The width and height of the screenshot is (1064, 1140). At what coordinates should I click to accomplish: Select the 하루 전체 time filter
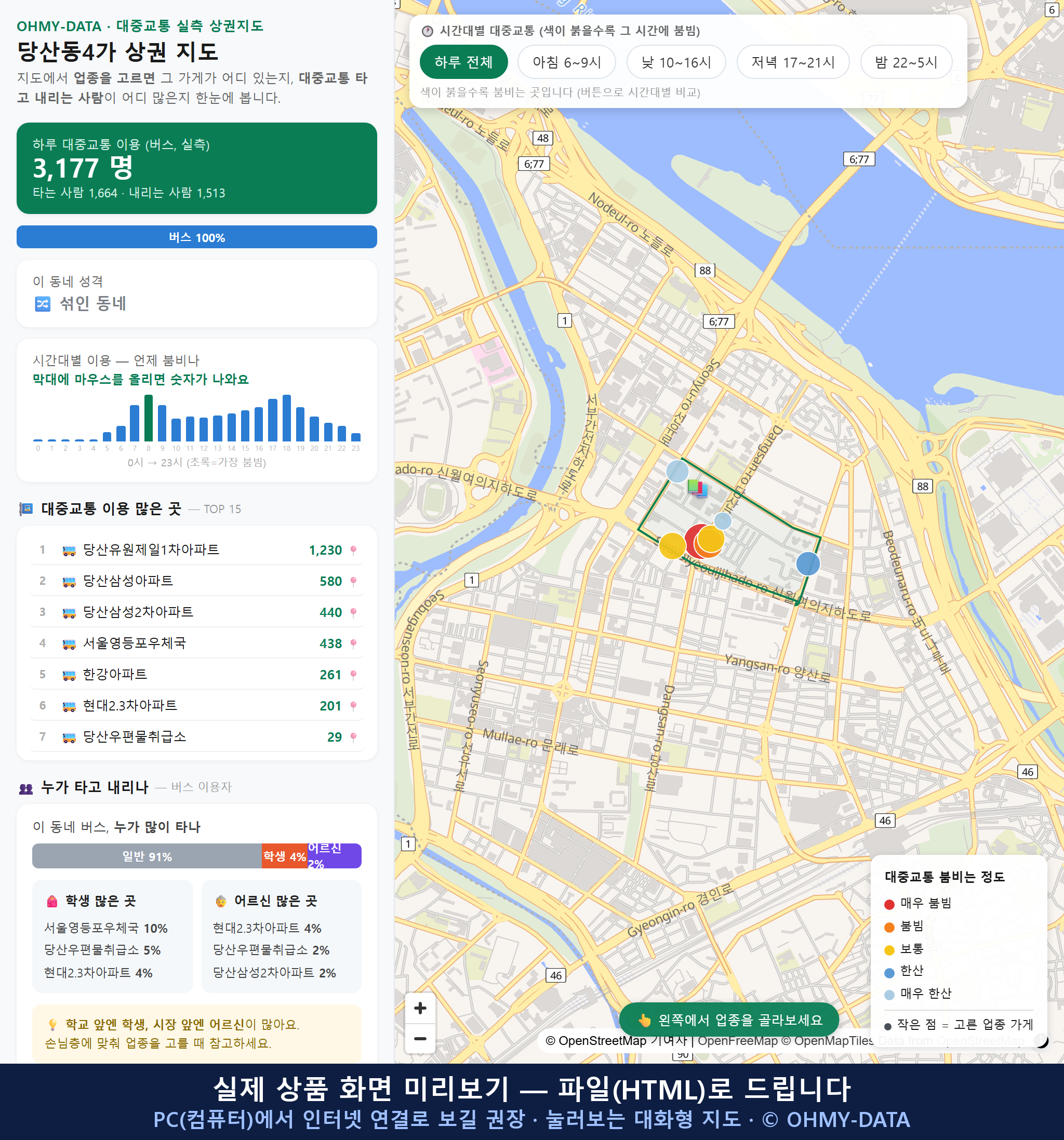pyautogui.click(x=463, y=62)
